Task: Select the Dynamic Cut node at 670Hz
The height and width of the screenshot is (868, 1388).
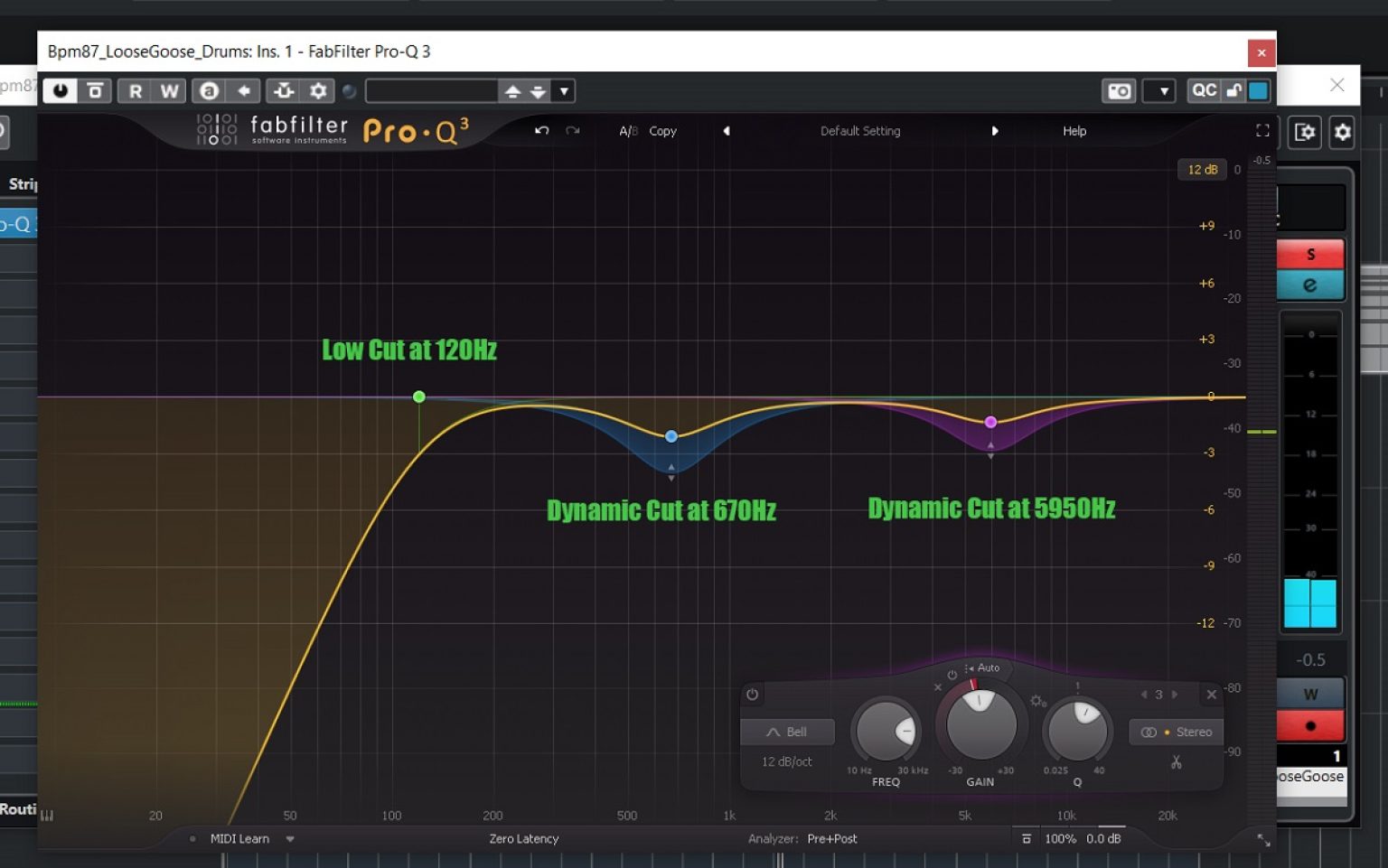Action: [671, 436]
